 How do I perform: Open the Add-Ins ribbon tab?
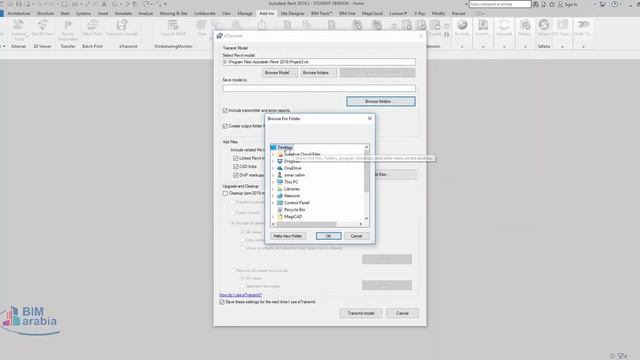pos(267,13)
